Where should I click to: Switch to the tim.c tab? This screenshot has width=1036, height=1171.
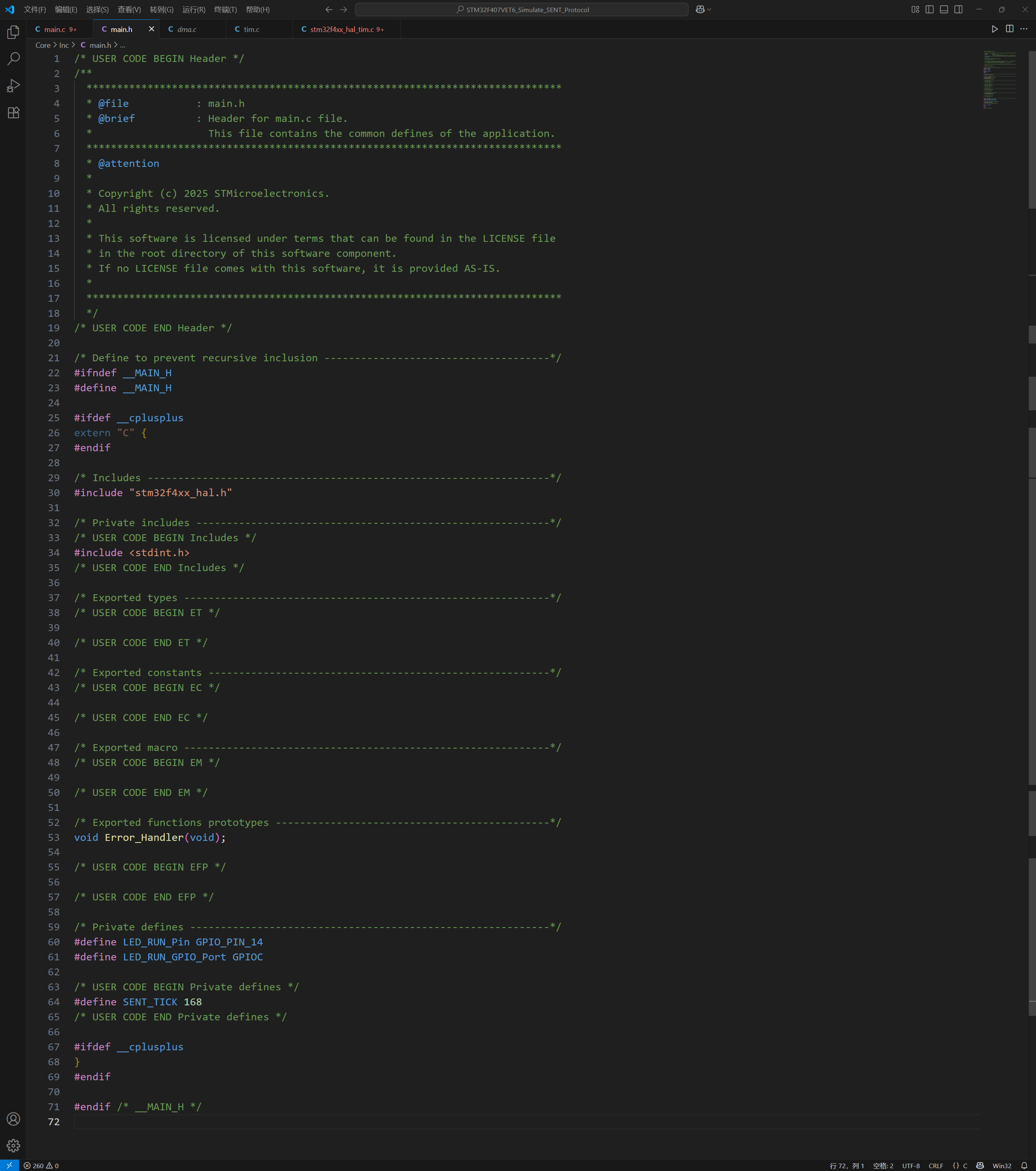[252, 29]
